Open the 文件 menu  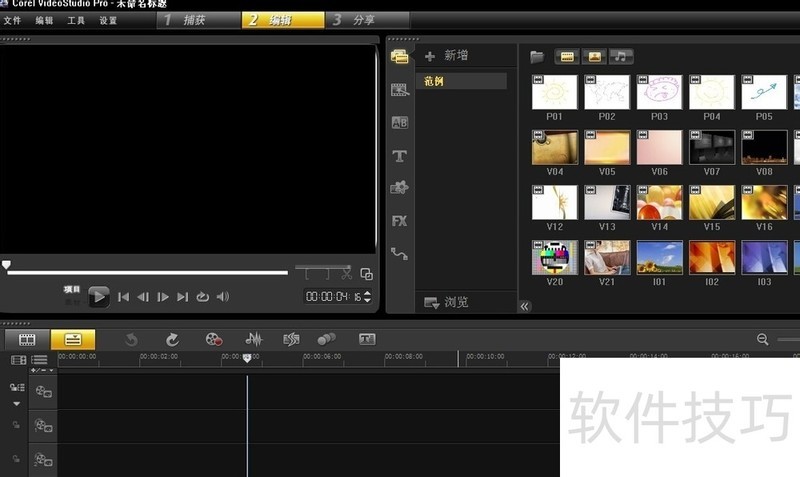click(12, 20)
